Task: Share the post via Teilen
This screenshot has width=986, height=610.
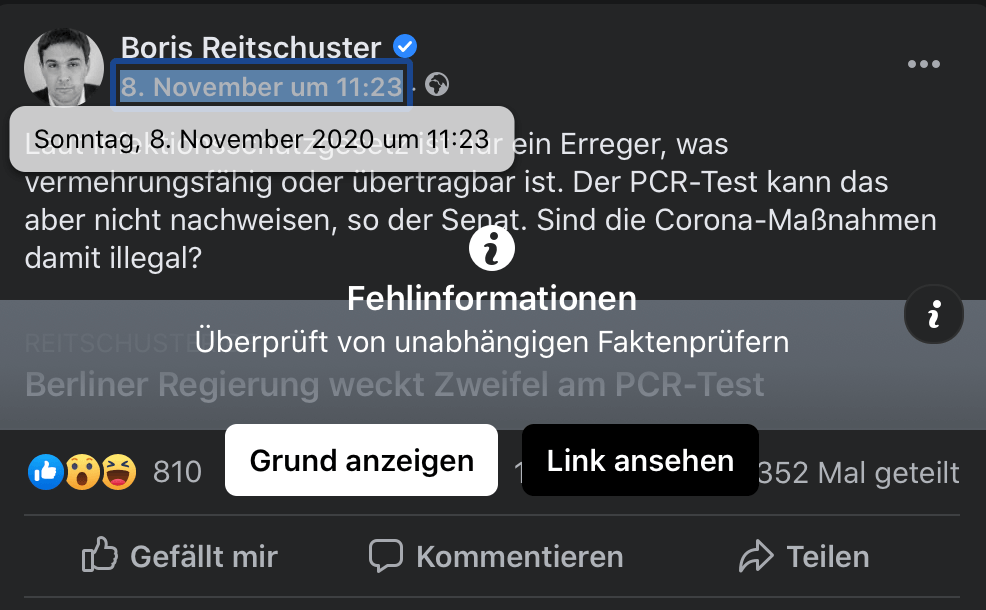Action: (804, 556)
